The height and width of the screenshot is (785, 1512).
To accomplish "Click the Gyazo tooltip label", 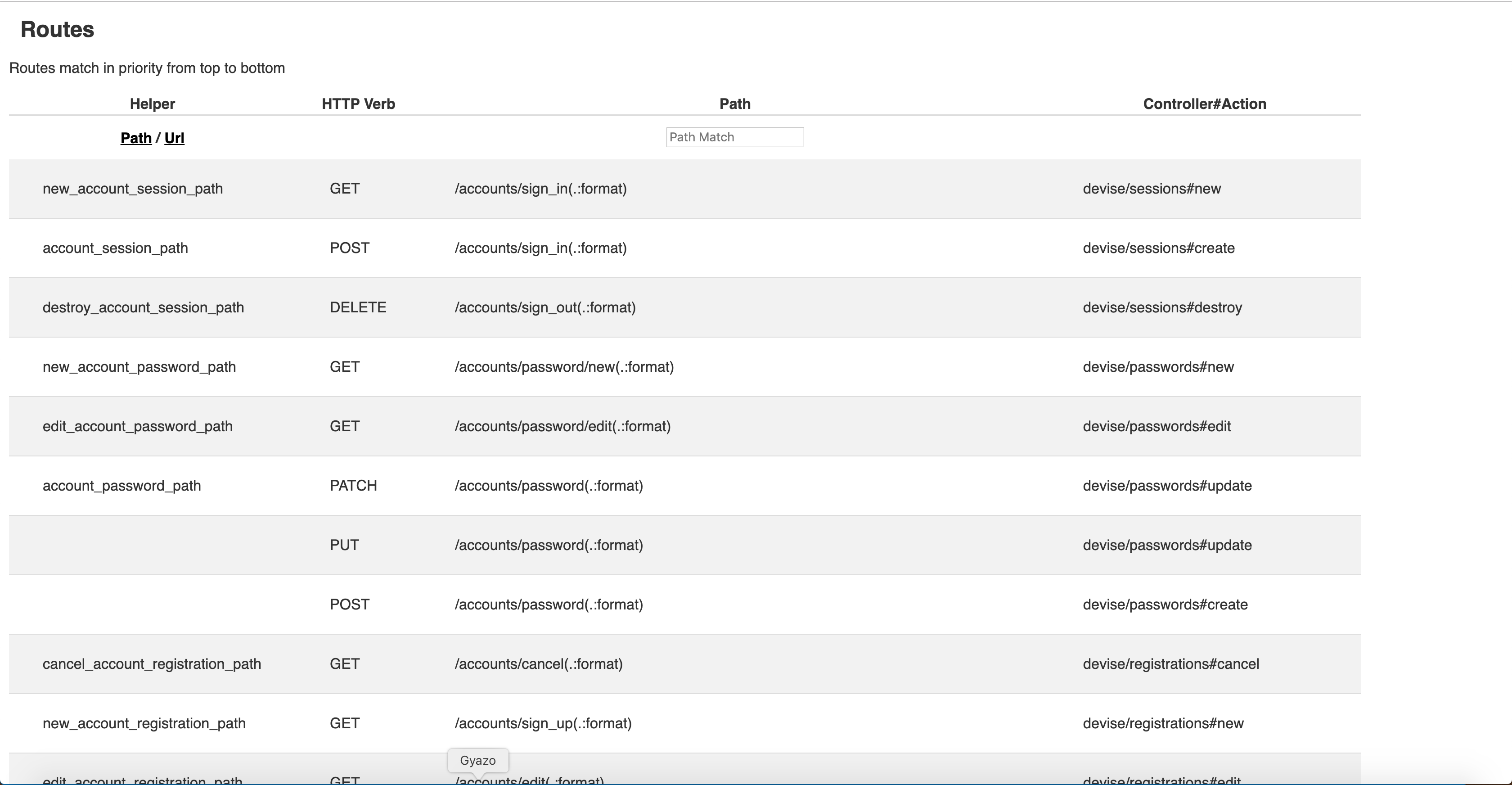I will point(477,760).
